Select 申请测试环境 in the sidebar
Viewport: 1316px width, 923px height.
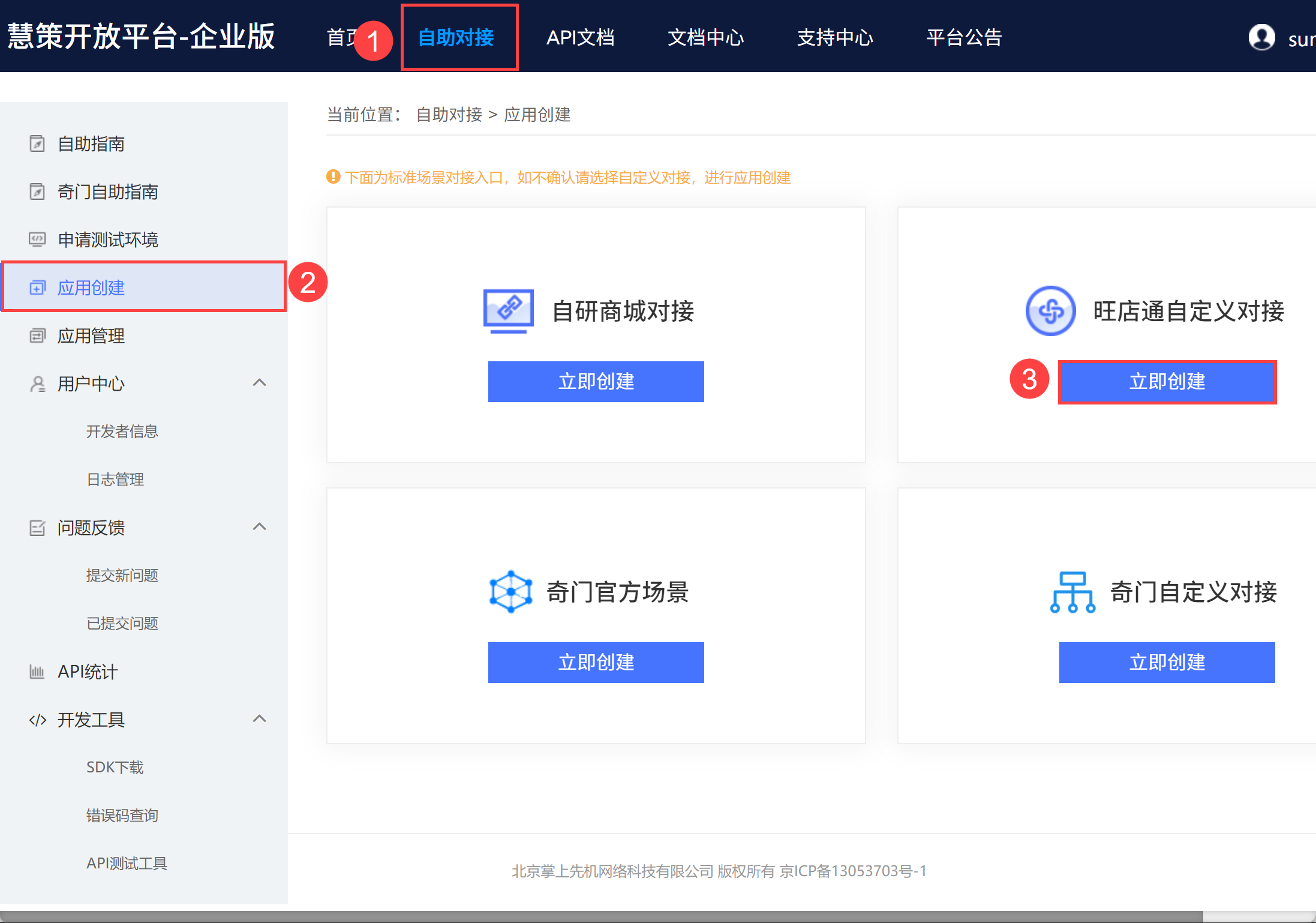144,239
